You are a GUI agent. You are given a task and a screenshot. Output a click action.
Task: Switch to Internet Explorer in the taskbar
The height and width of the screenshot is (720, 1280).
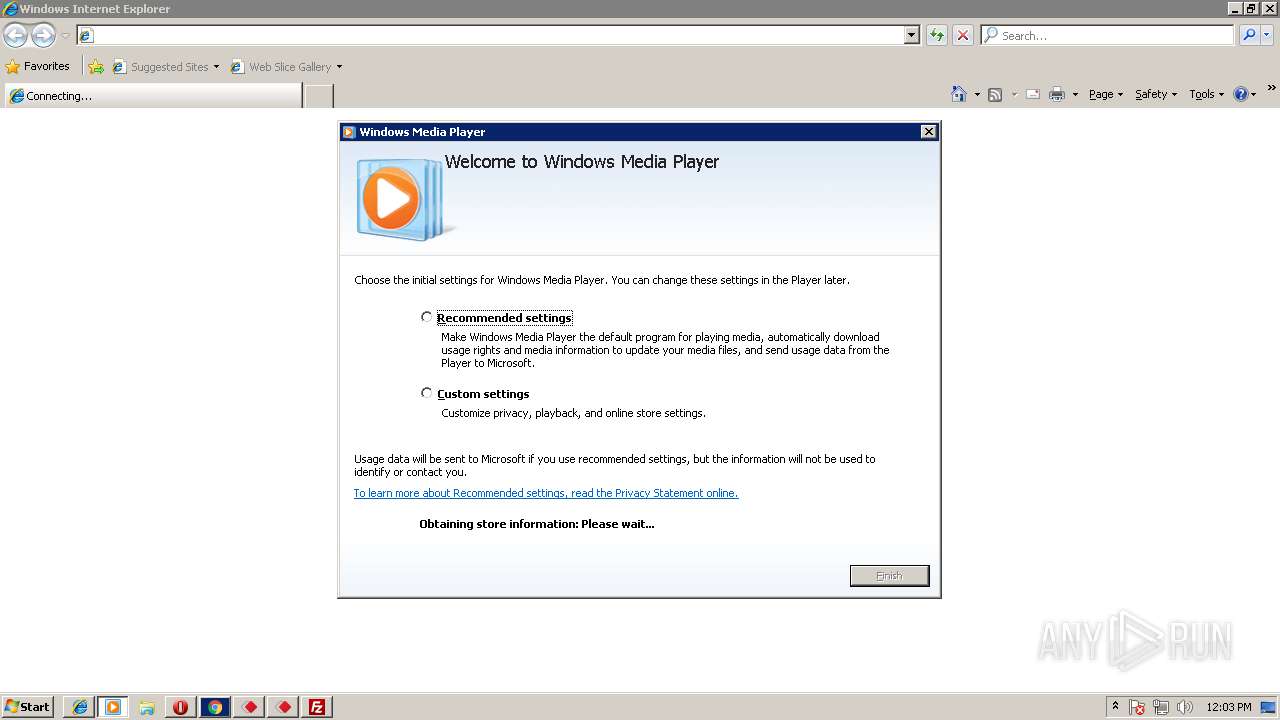(79, 707)
